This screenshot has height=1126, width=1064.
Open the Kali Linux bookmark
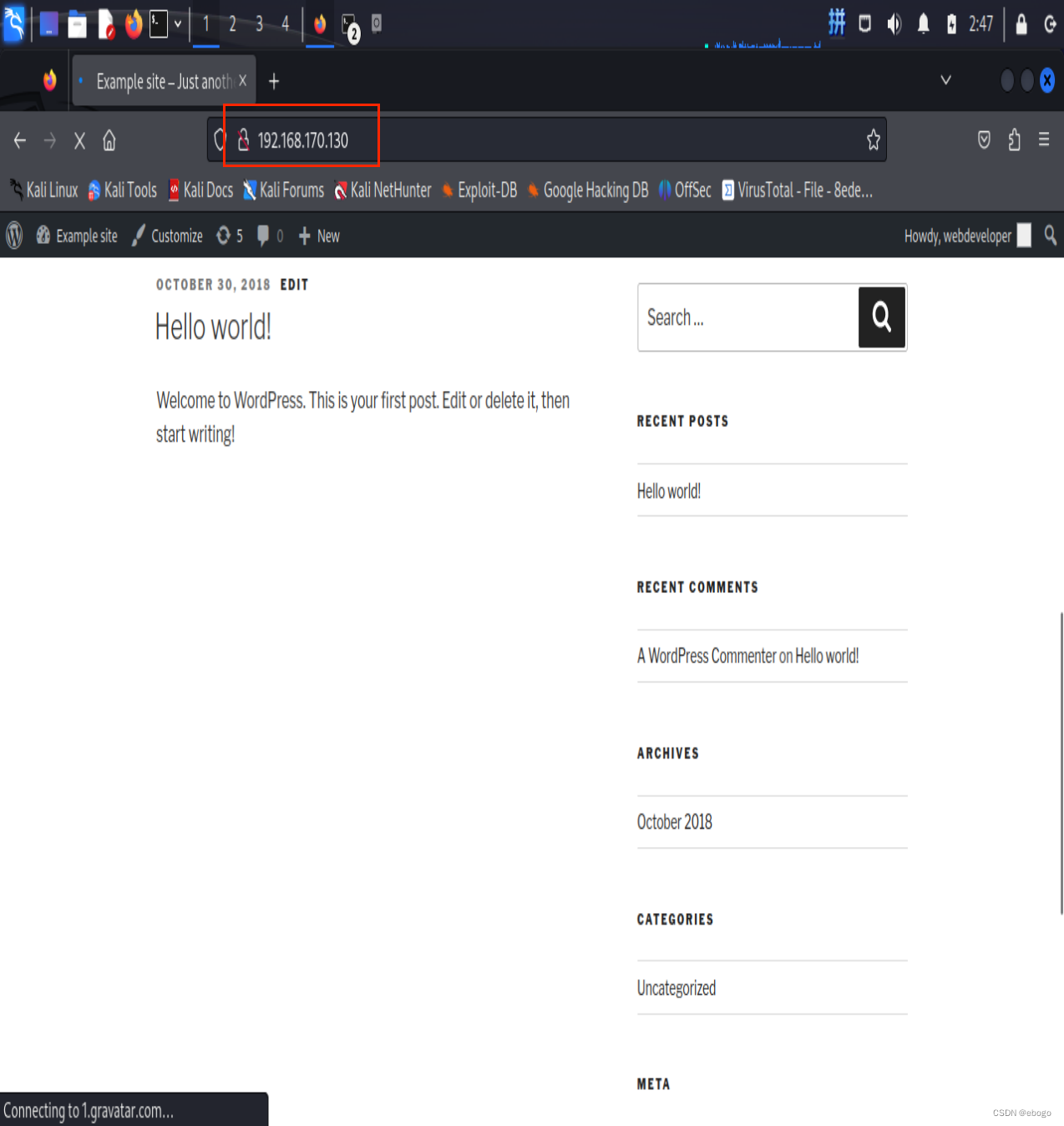point(44,190)
